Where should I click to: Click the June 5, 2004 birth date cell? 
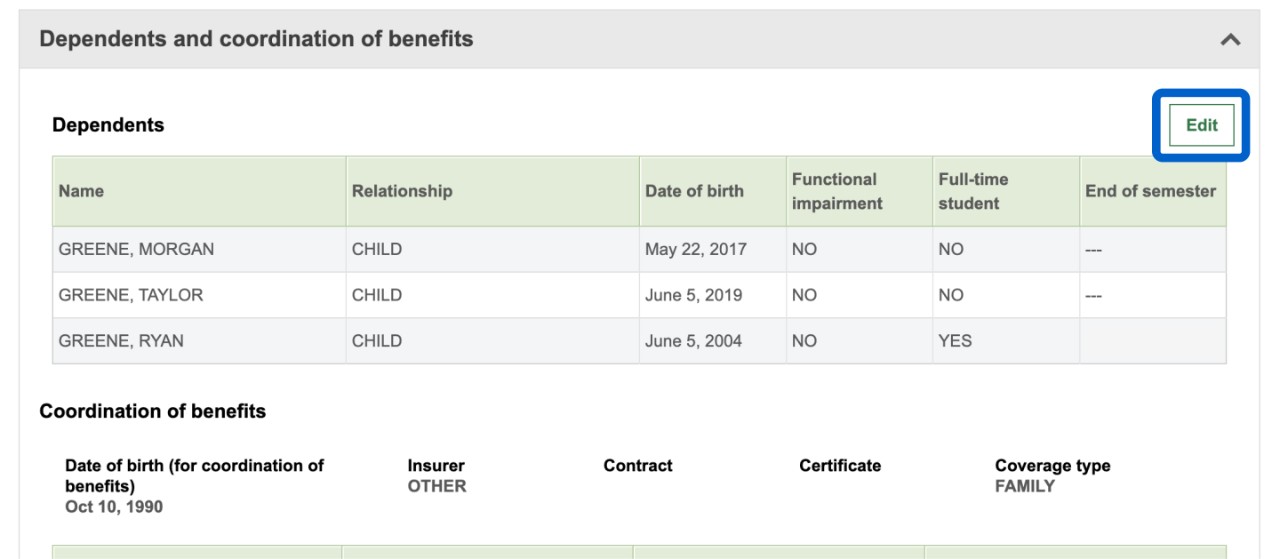(x=693, y=341)
